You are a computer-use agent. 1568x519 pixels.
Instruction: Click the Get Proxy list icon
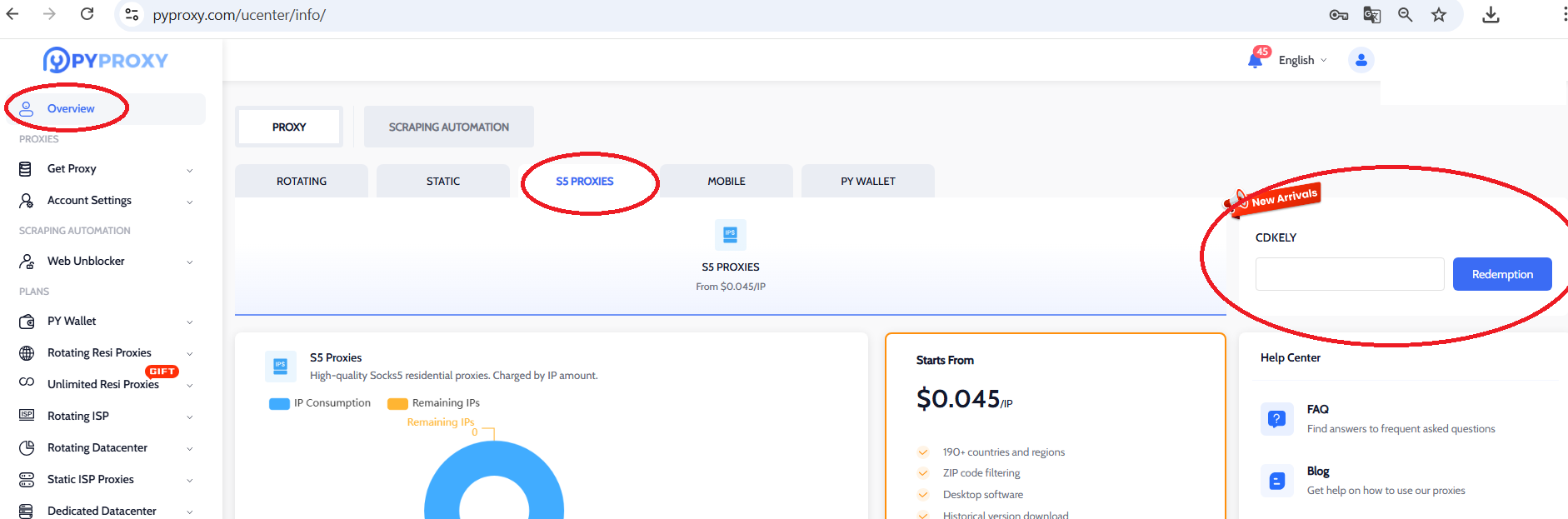(x=26, y=169)
